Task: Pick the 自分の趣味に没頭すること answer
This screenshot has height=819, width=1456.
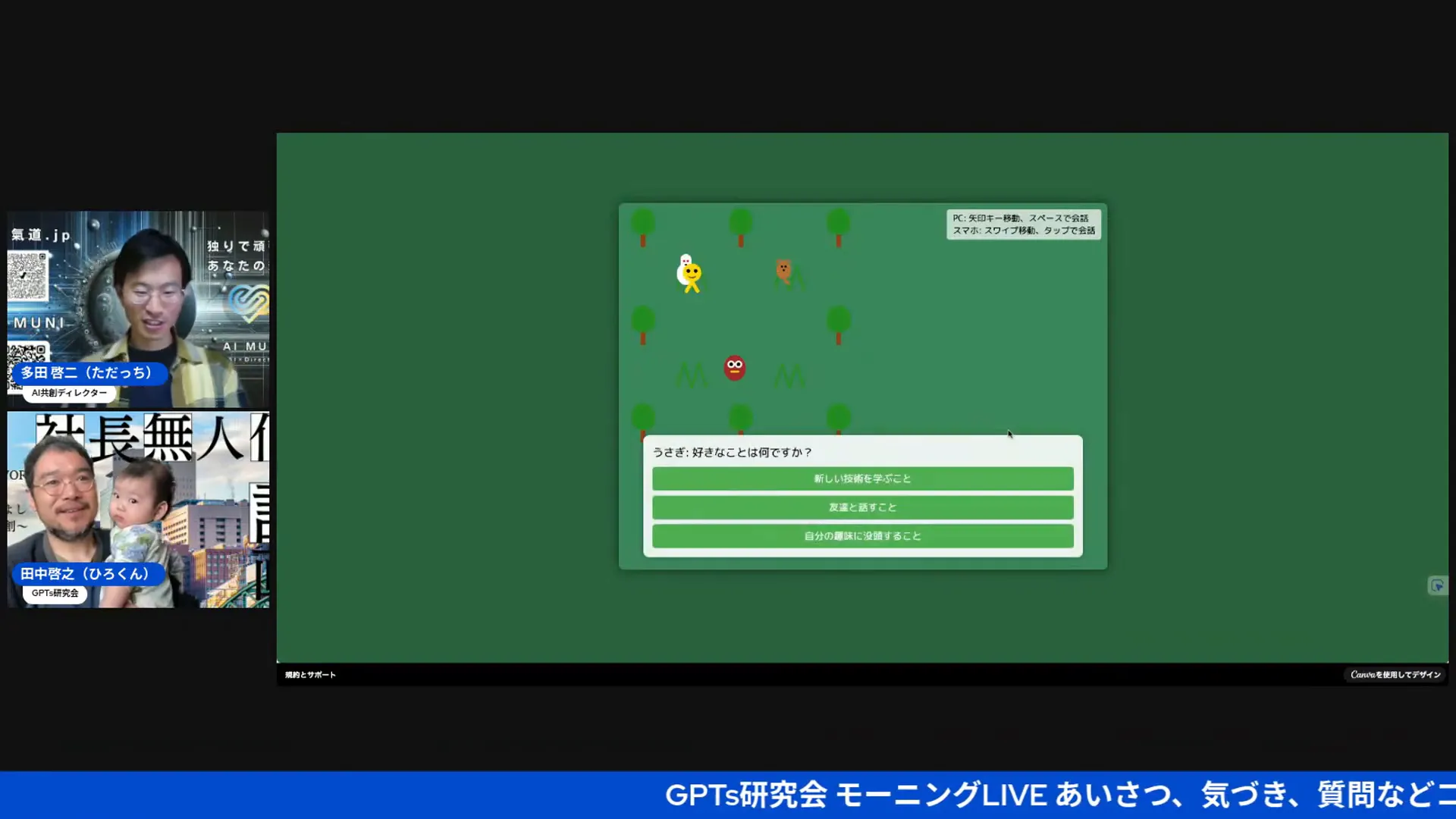Action: pyautogui.click(x=862, y=536)
